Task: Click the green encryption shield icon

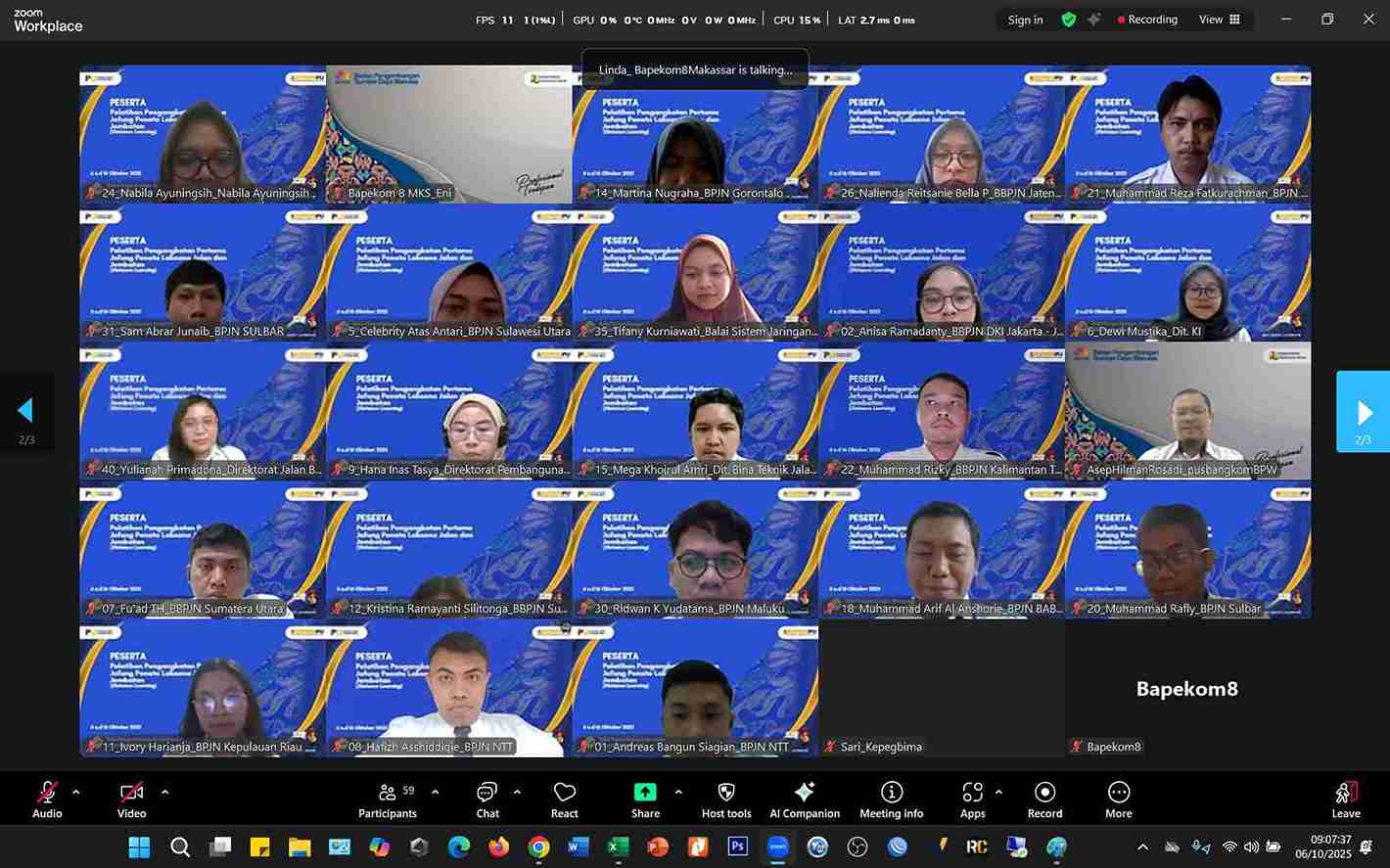Action: [1069, 20]
